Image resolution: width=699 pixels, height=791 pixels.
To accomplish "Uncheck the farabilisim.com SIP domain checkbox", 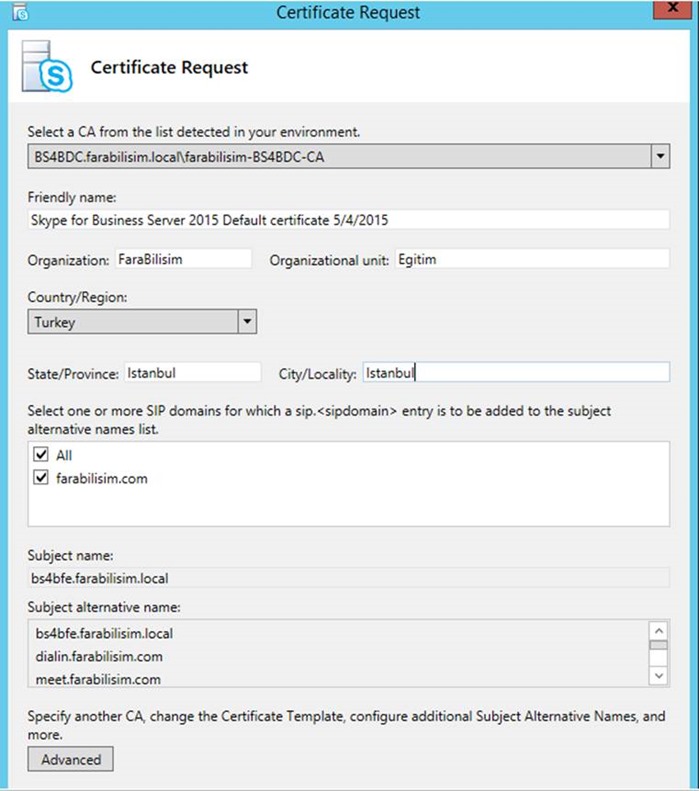I will (41, 477).
